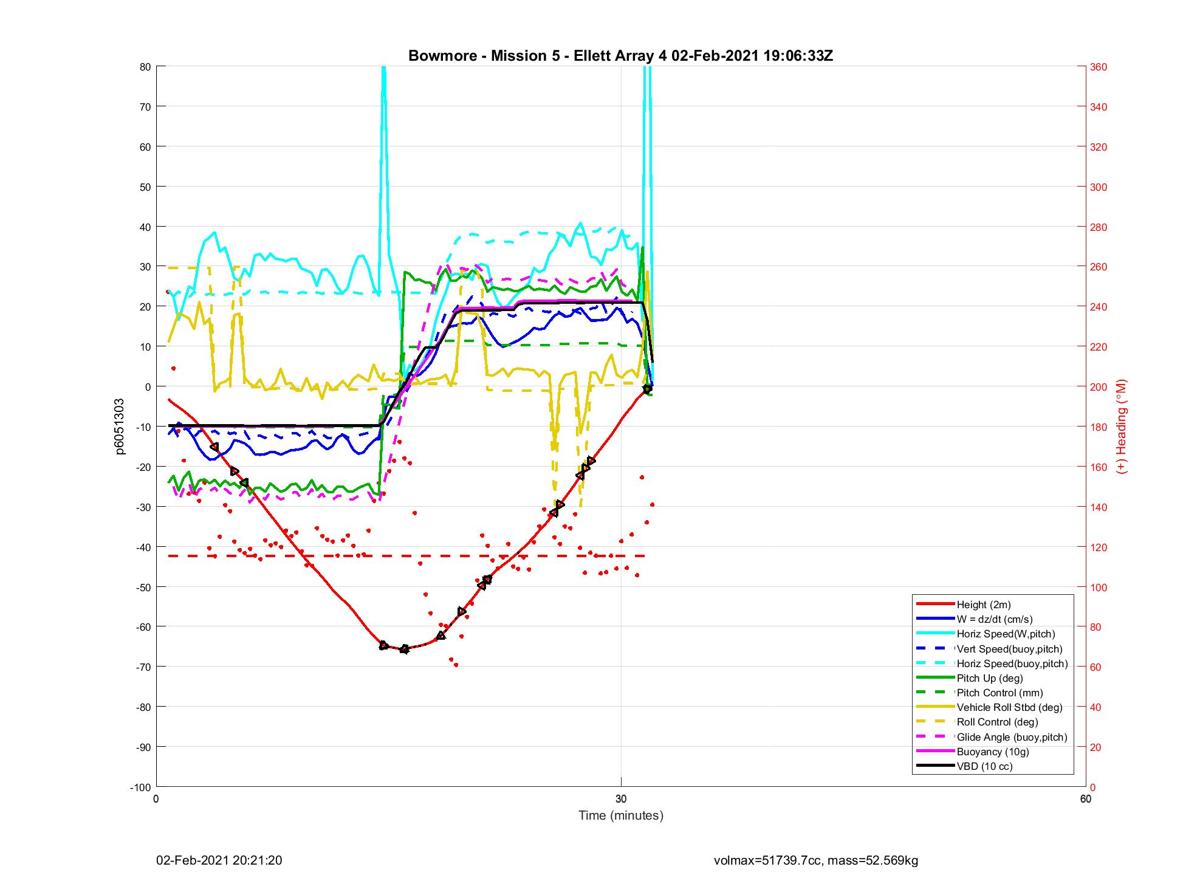Click the '02-Feb-2021 20:21:20' timestamp footer
The width and height of the screenshot is (1200, 885).
pyautogui.click(x=219, y=861)
